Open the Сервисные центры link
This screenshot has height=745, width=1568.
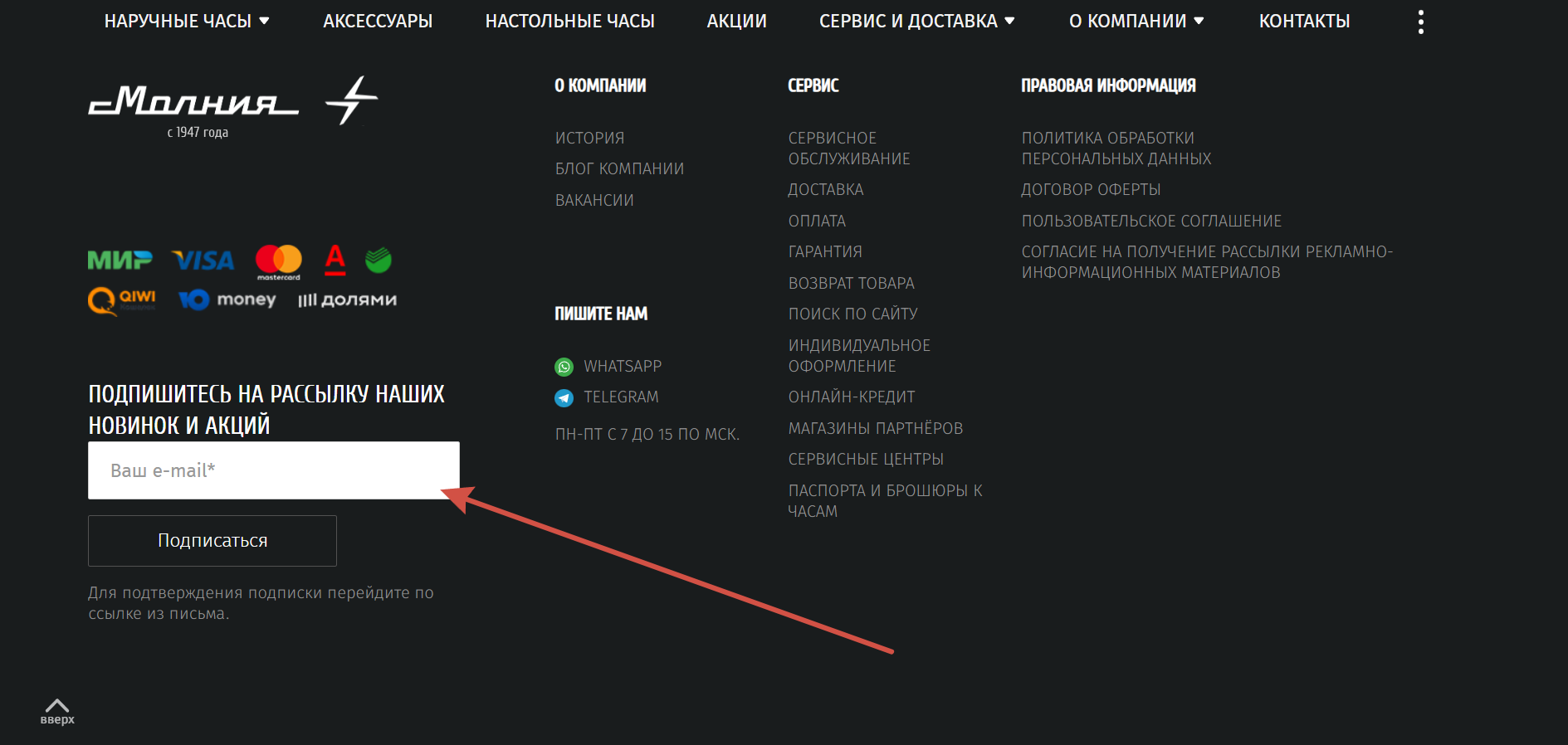pos(866,459)
